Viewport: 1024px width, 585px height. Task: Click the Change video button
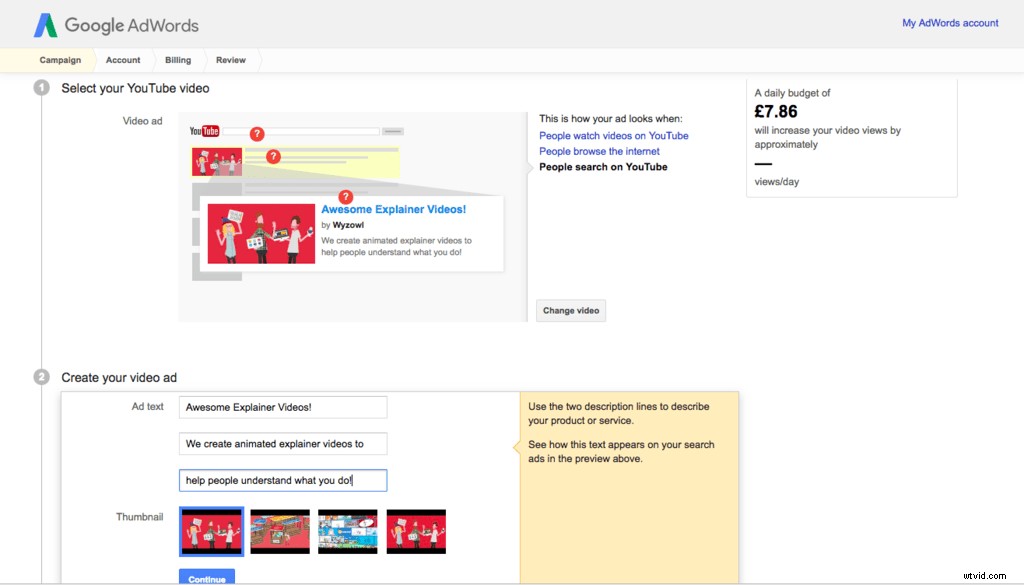coord(571,310)
